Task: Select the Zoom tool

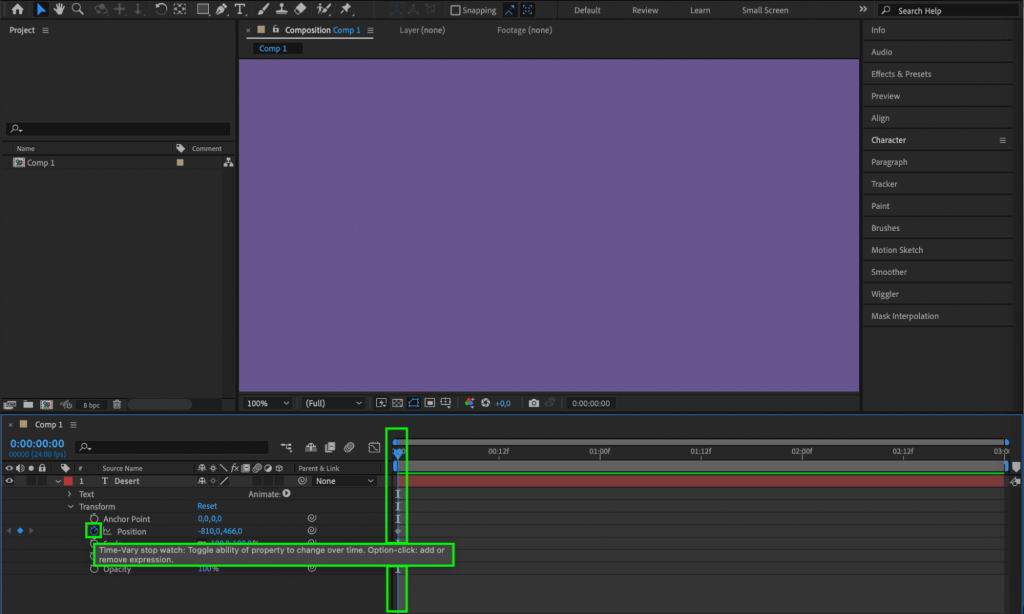Action: [77, 9]
